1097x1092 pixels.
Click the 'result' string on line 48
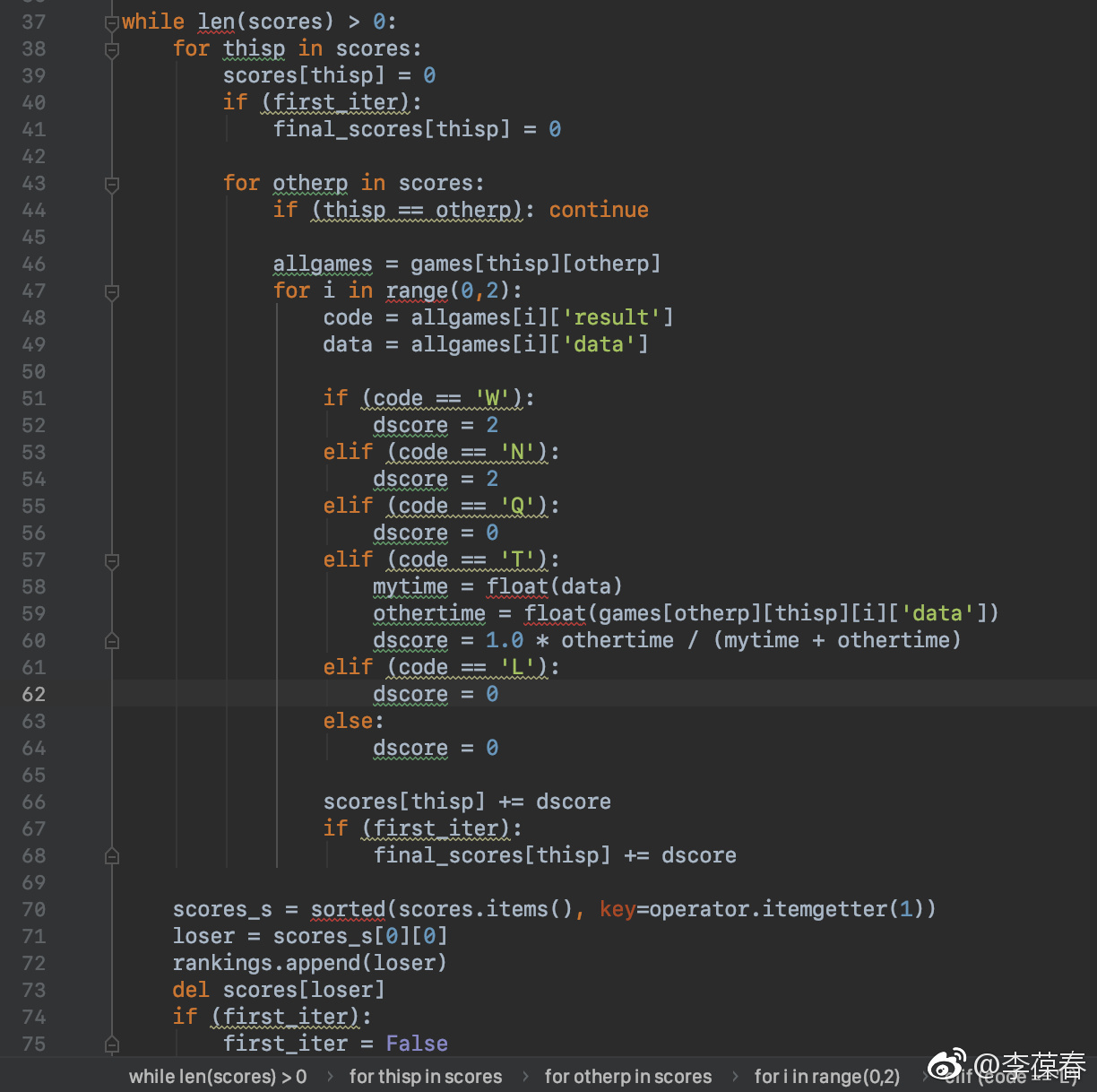click(611, 318)
